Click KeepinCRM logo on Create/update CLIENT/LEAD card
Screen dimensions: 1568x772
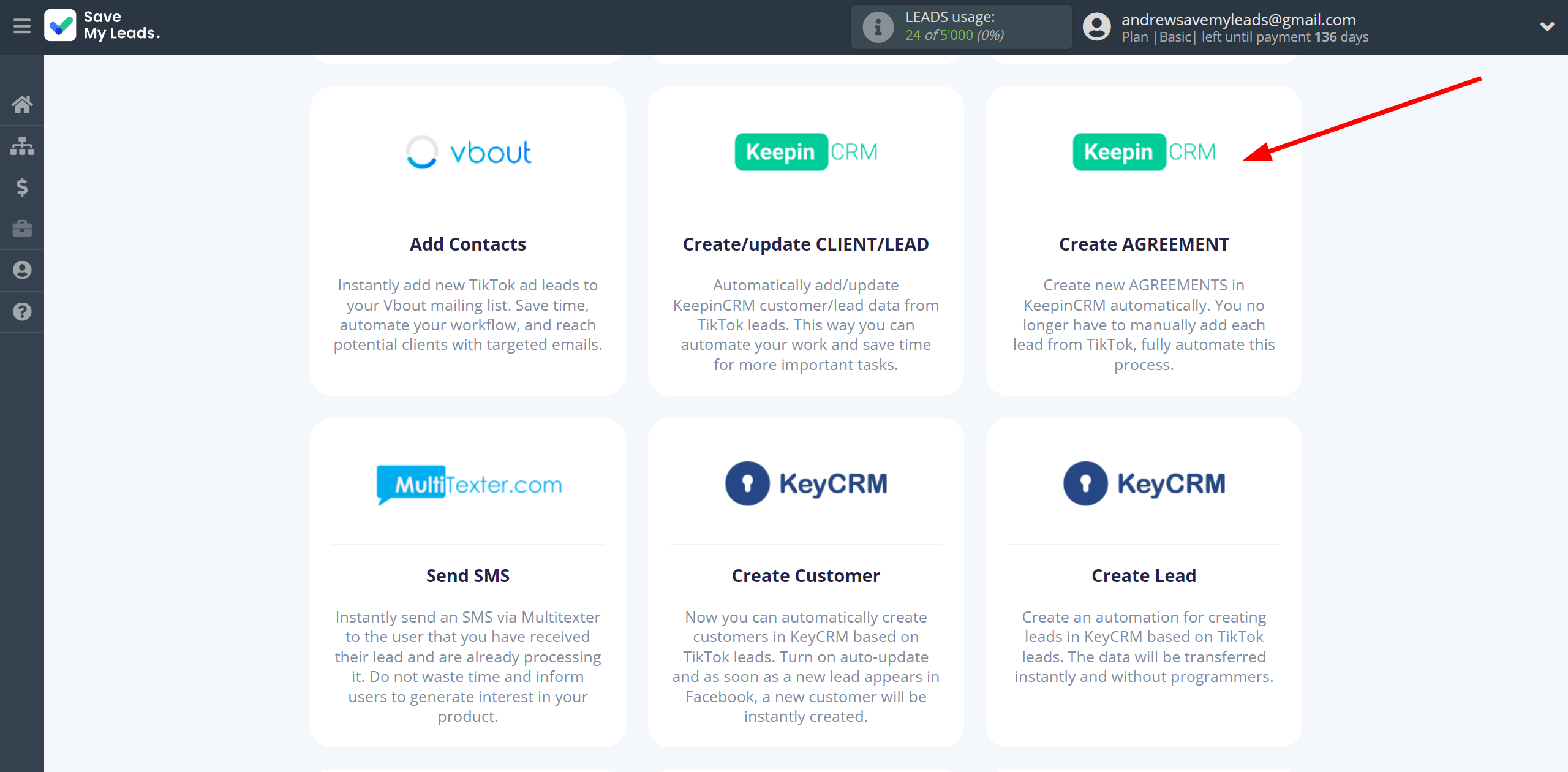click(x=806, y=152)
